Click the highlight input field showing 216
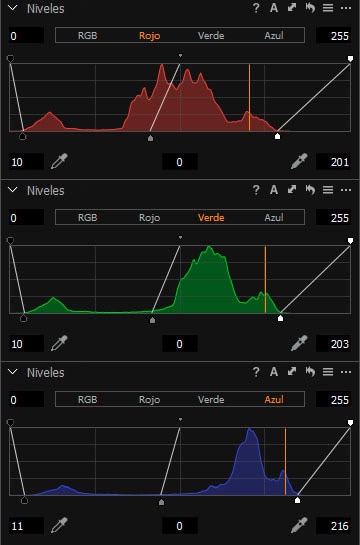 coord(334,526)
